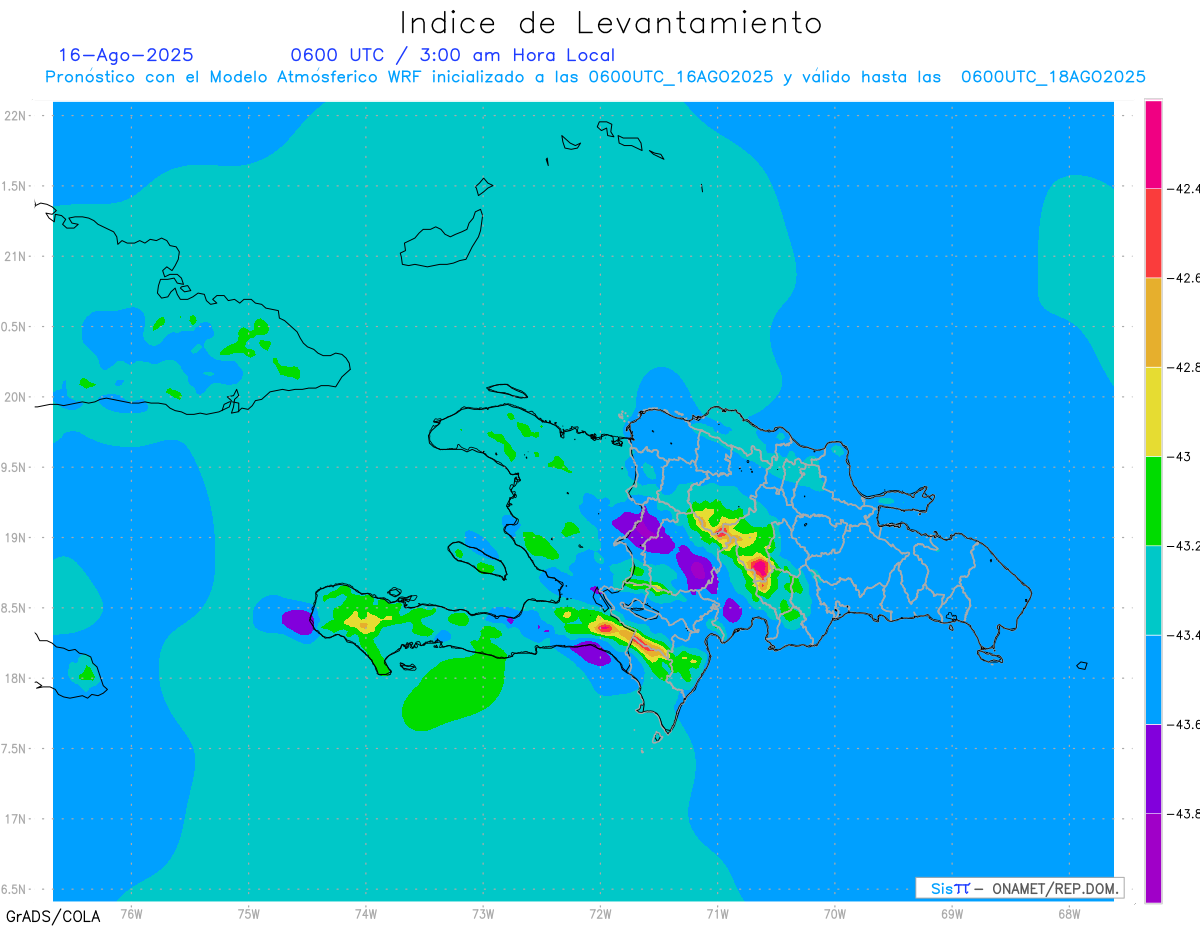Select the blue legend color band

(1153, 679)
